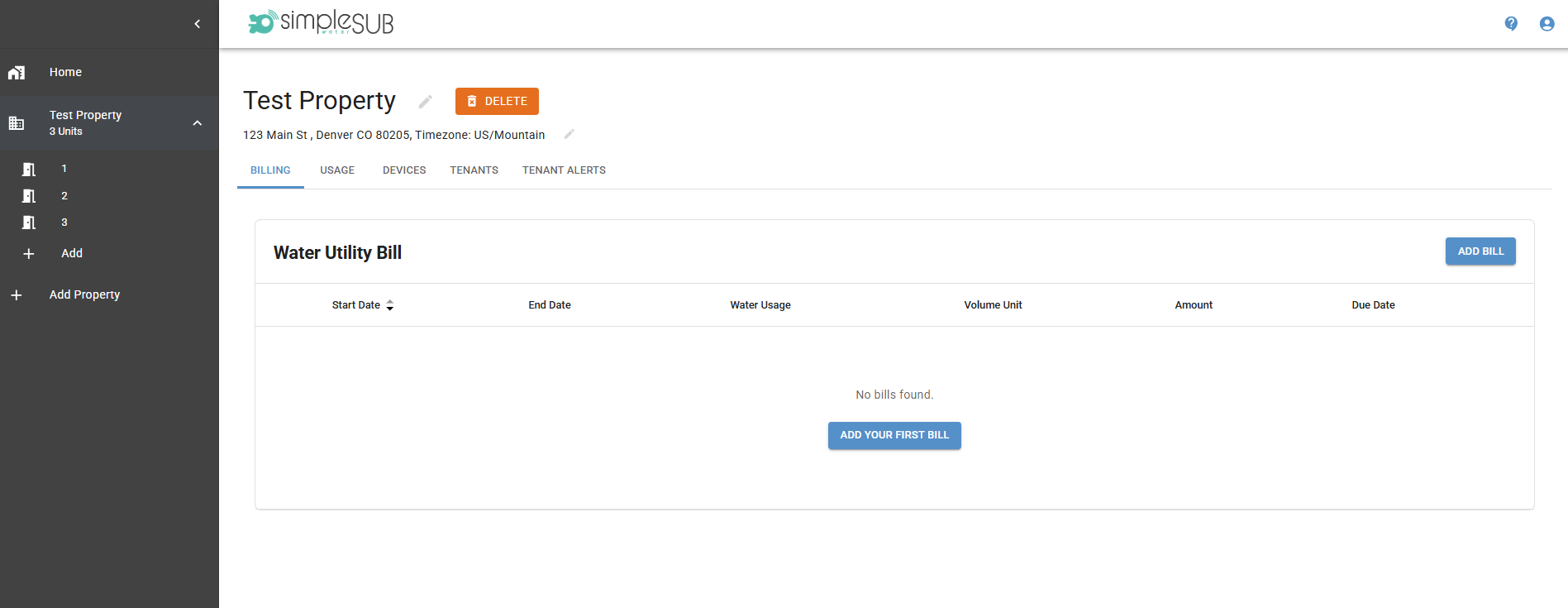Screen dimensions: 1568x608
Task: Click the door icon for unit 3
Action: point(29,223)
